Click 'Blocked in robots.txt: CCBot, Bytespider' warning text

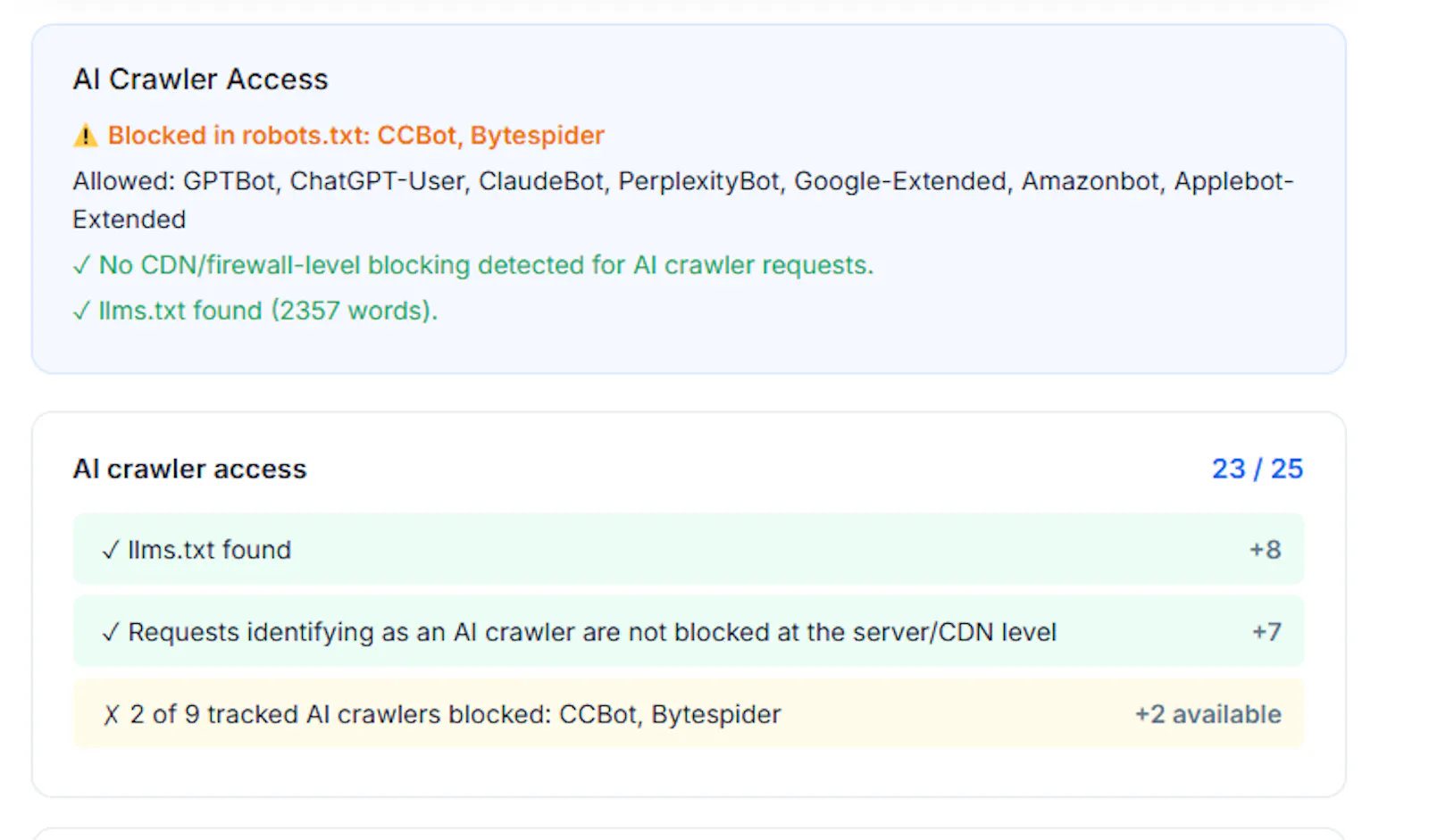[356, 136]
